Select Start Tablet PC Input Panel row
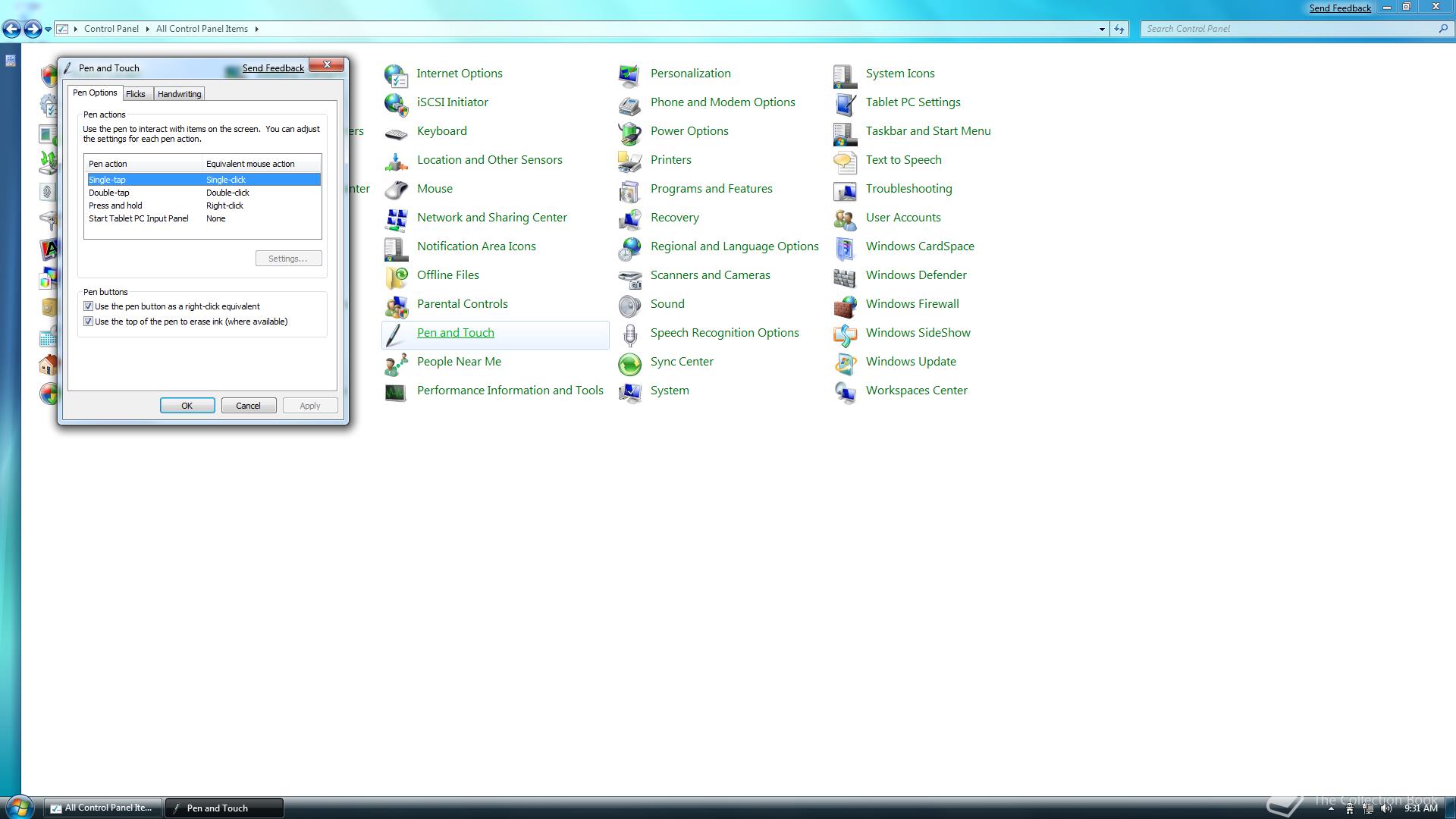 coord(203,218)
